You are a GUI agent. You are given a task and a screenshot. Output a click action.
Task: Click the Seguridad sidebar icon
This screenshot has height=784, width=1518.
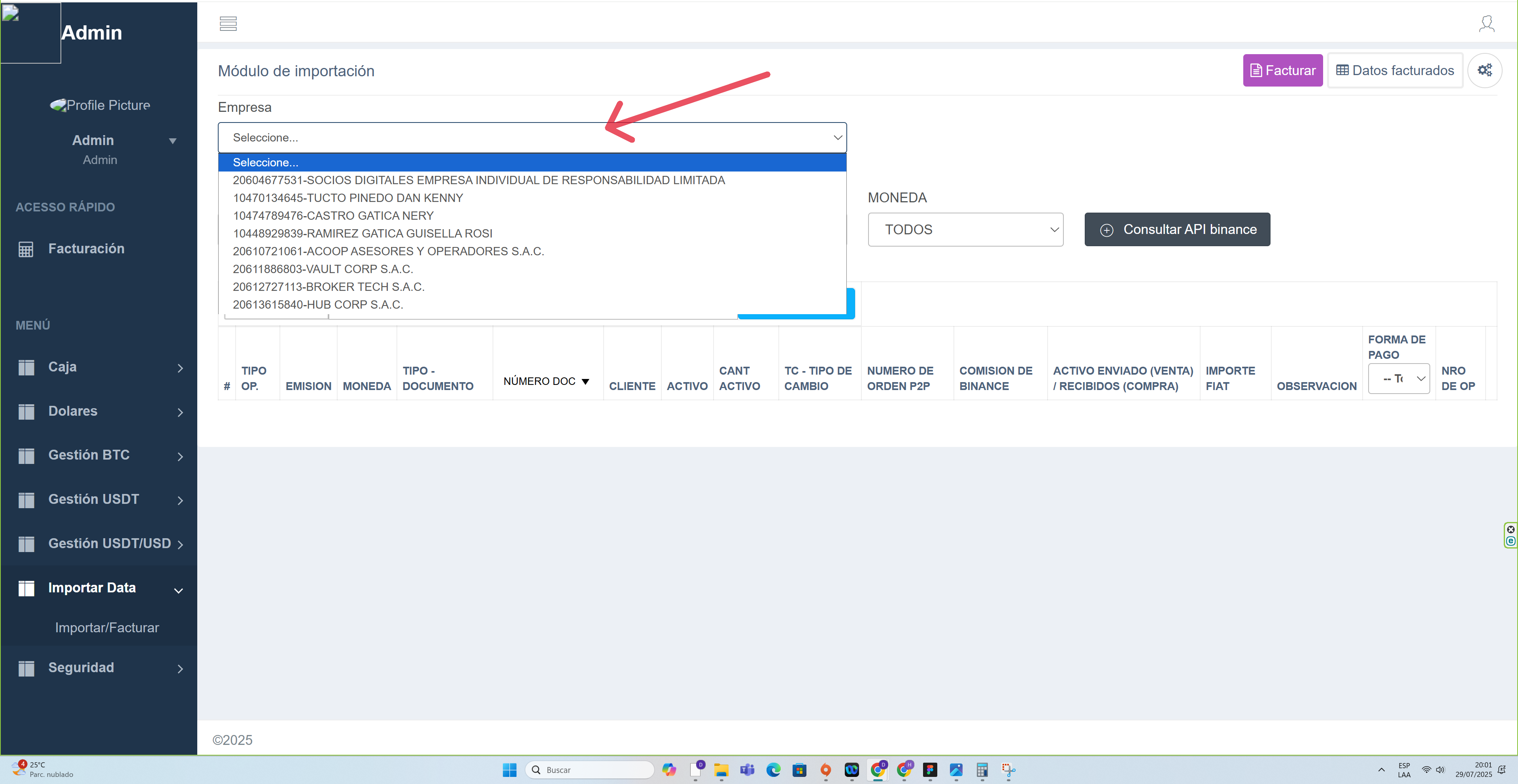(x=26, y=668)
